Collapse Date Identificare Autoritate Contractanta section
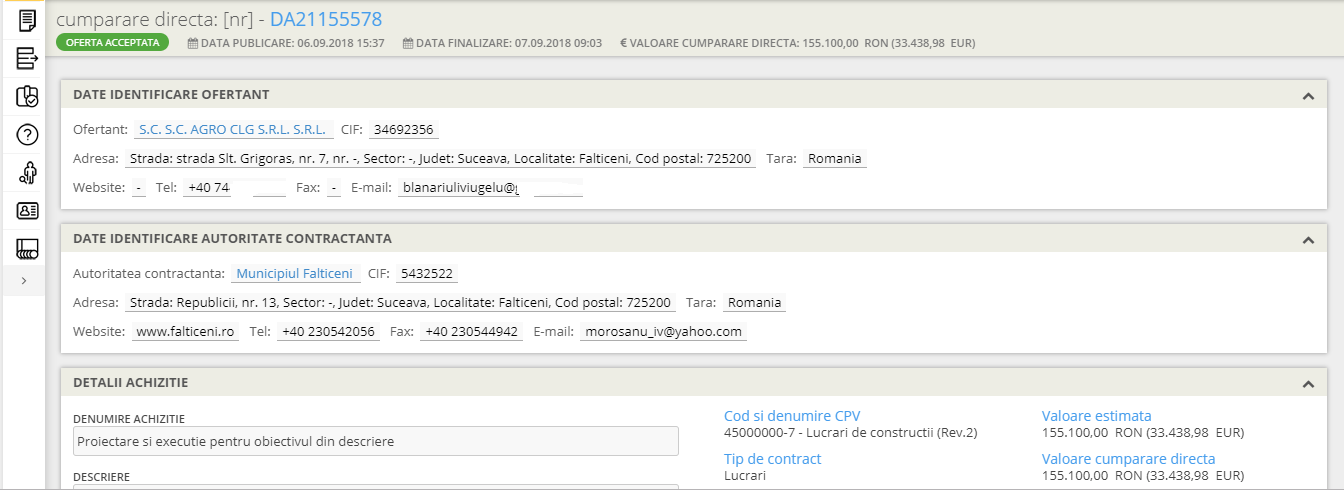The image size is (1344, 500). [1307, 240]
